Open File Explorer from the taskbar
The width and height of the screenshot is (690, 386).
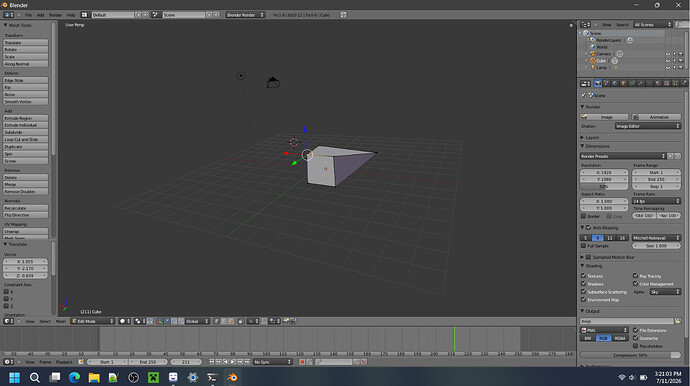94,377
